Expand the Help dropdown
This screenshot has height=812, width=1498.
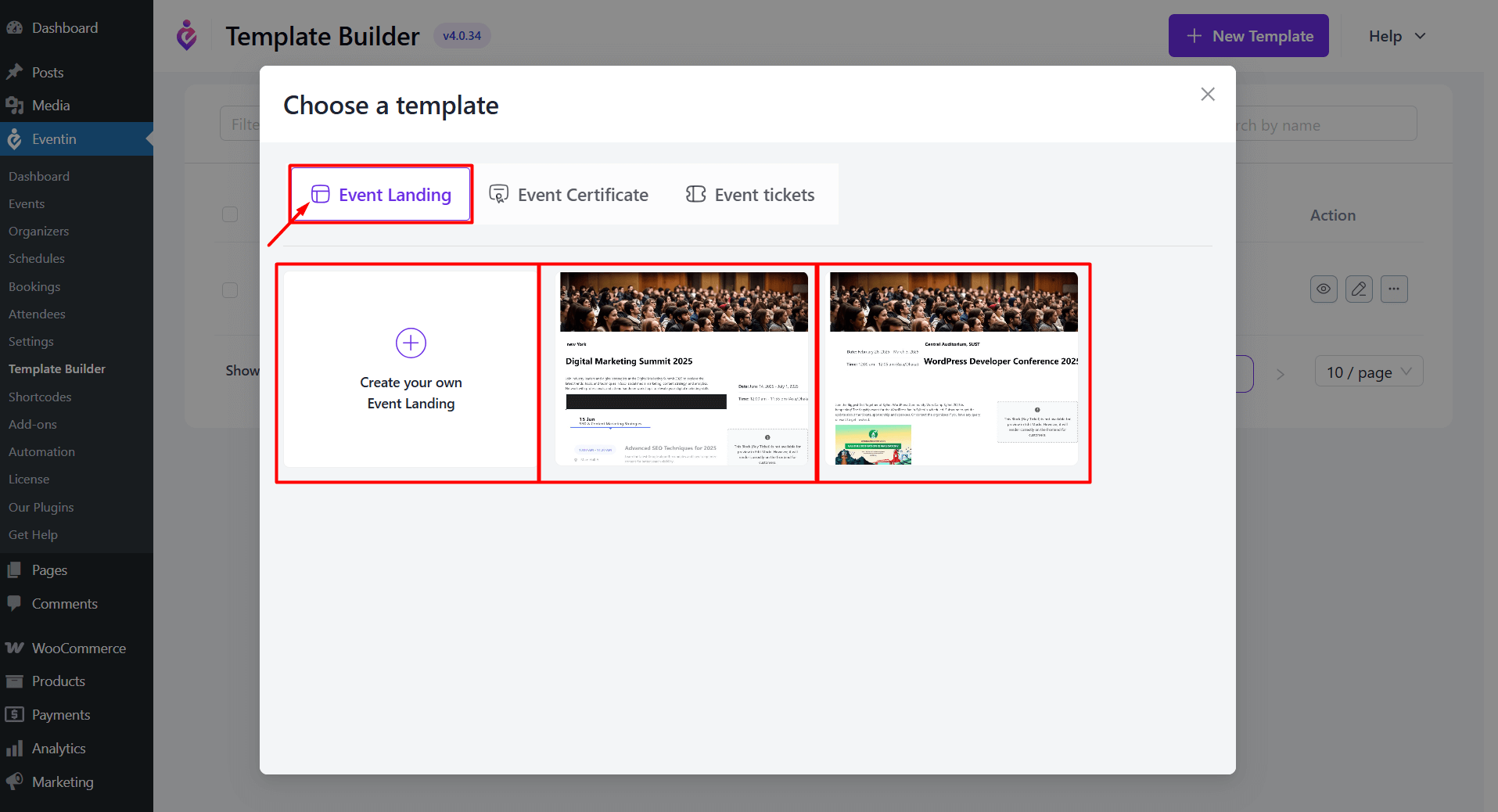[x=1396, y=36]
